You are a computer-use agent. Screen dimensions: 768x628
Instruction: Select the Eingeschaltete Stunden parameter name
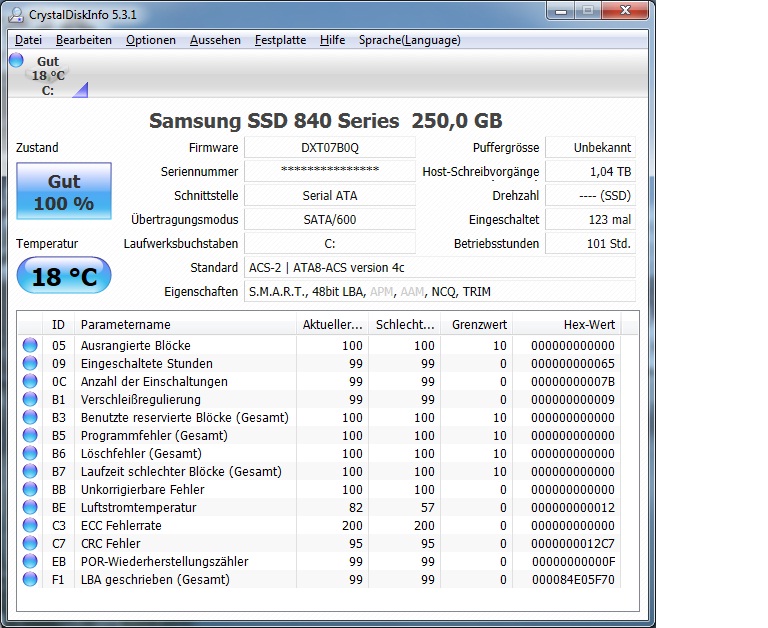click(x=147, y=363)
